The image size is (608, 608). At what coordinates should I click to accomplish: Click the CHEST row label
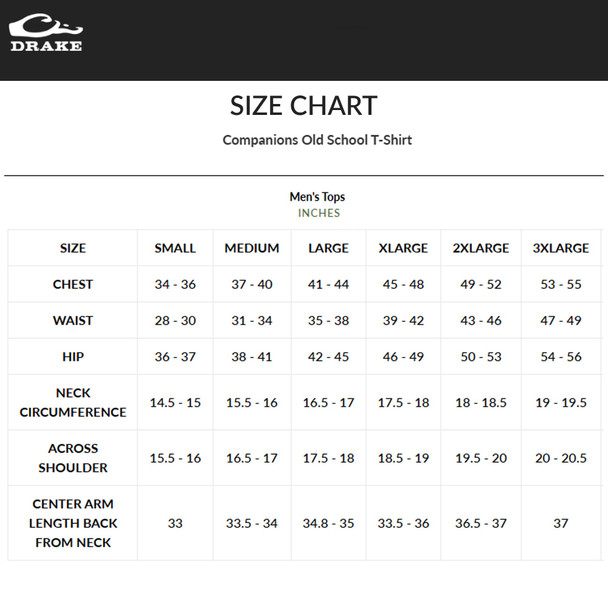[73, 285]
